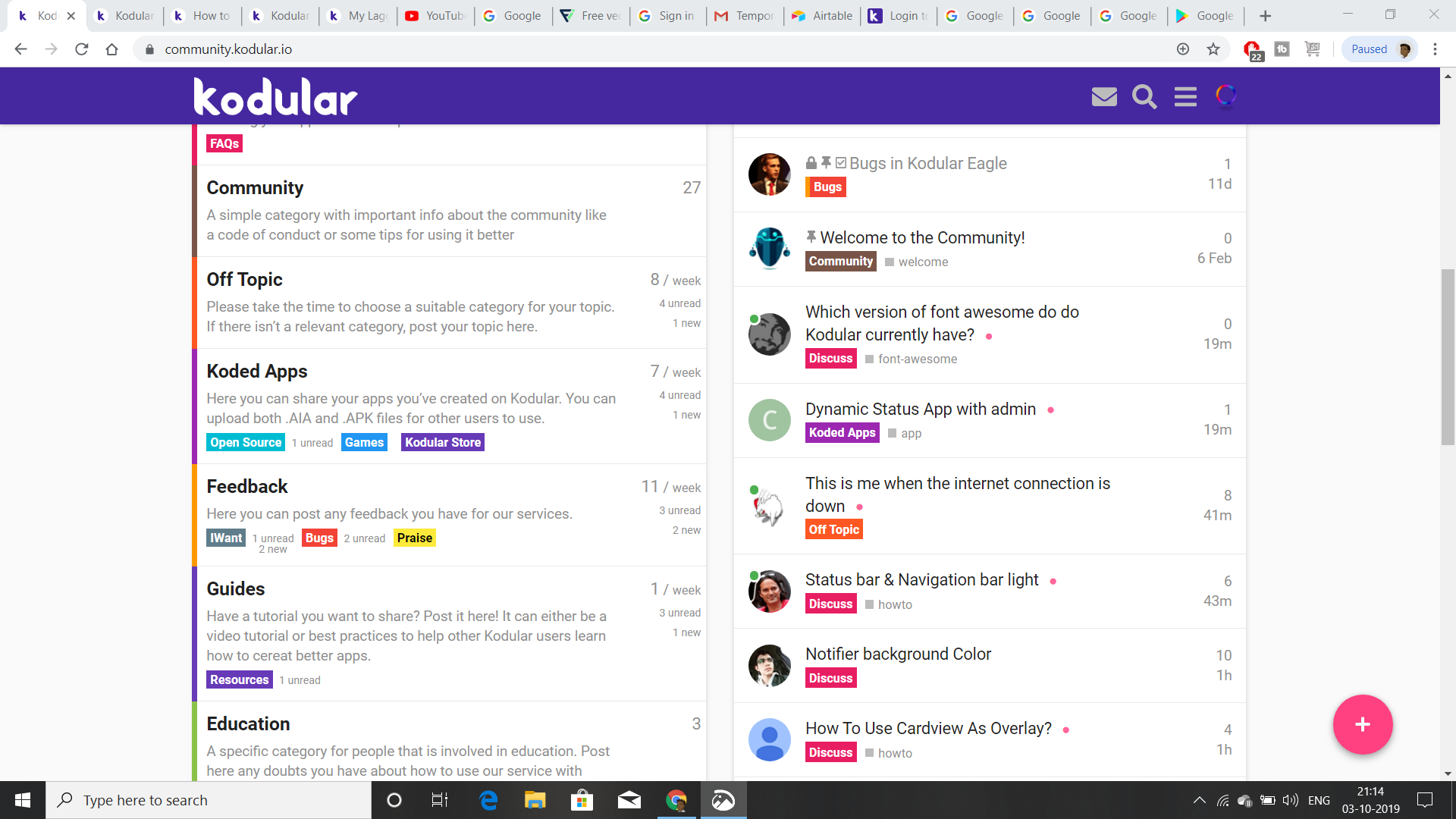Select the Open Source subcategory tag

click(246, 442)
